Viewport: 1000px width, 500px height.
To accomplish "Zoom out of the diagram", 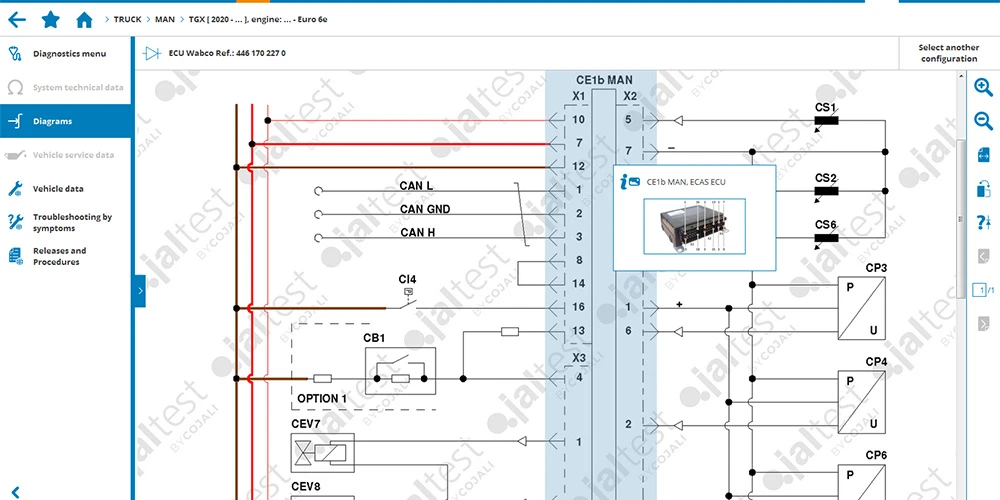I will [983, 121].
